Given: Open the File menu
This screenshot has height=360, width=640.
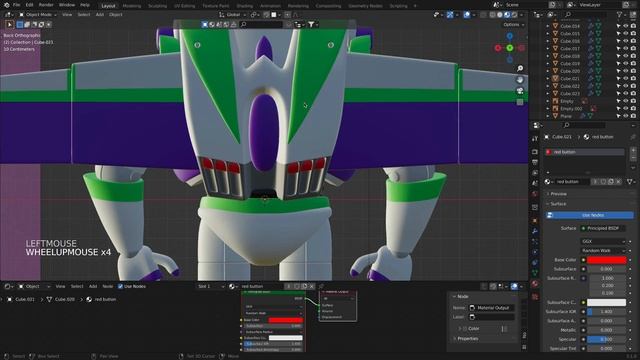Looking at the screenshot, I should point(16,5).
